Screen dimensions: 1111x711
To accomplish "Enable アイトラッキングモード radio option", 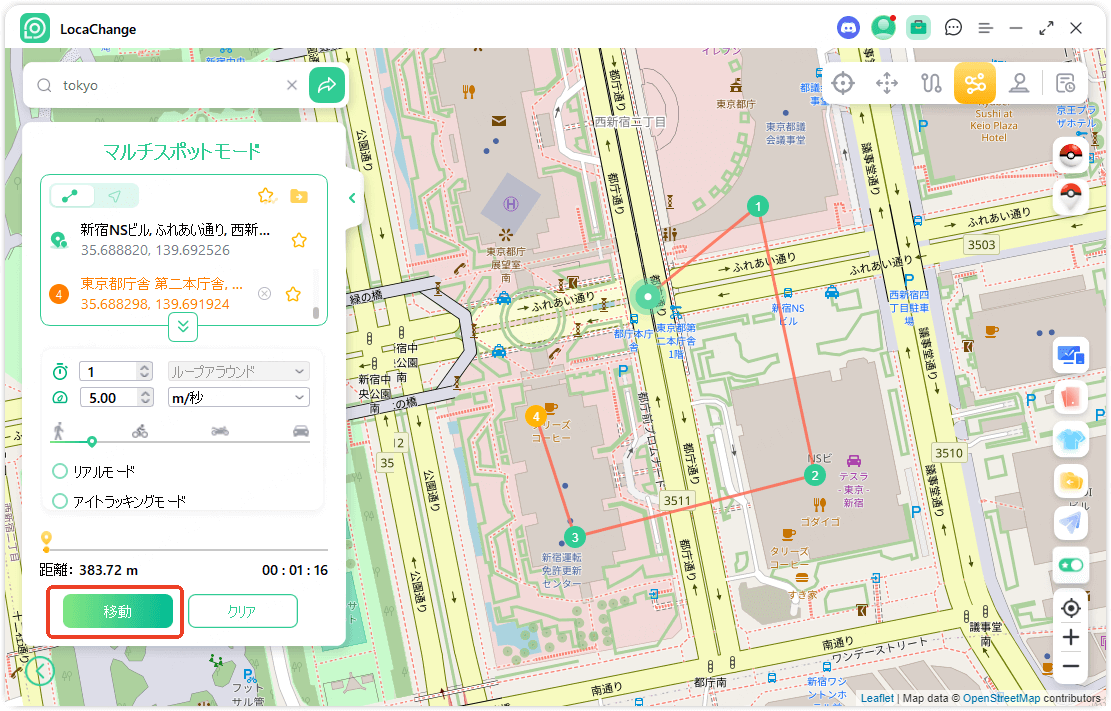I will (60, 501).
